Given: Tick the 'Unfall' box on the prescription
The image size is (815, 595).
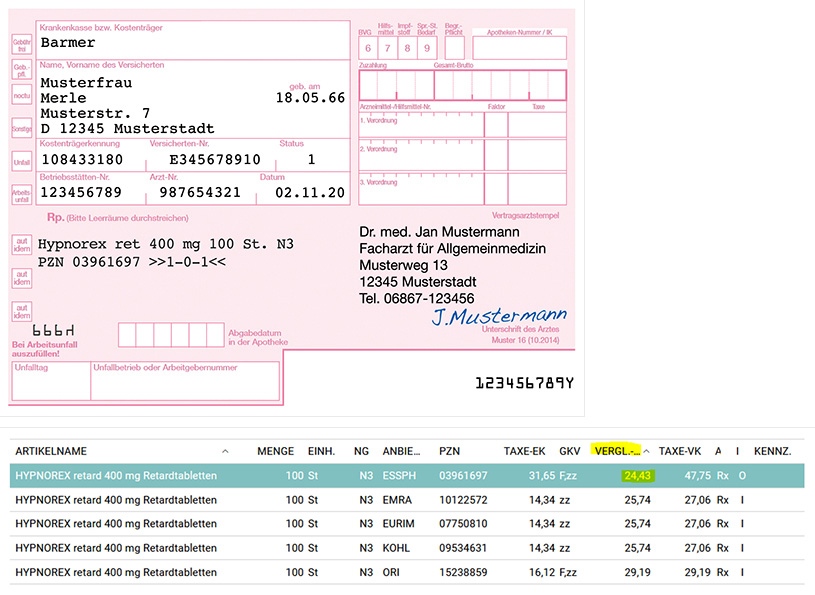Looking at the screenshot, I should pyautogui.click(x=22, y=162).
